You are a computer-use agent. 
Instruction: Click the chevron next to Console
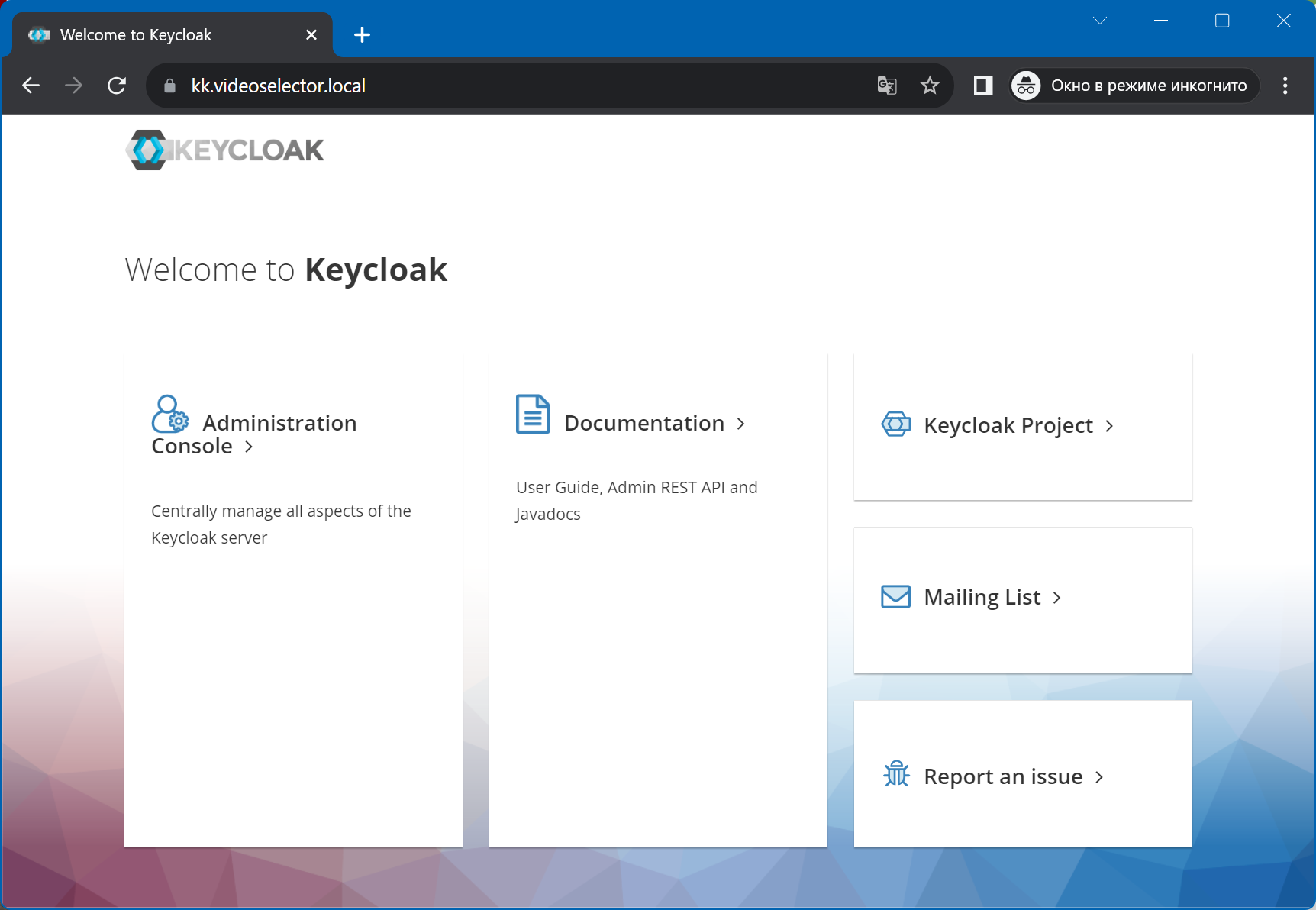[249, 447]
